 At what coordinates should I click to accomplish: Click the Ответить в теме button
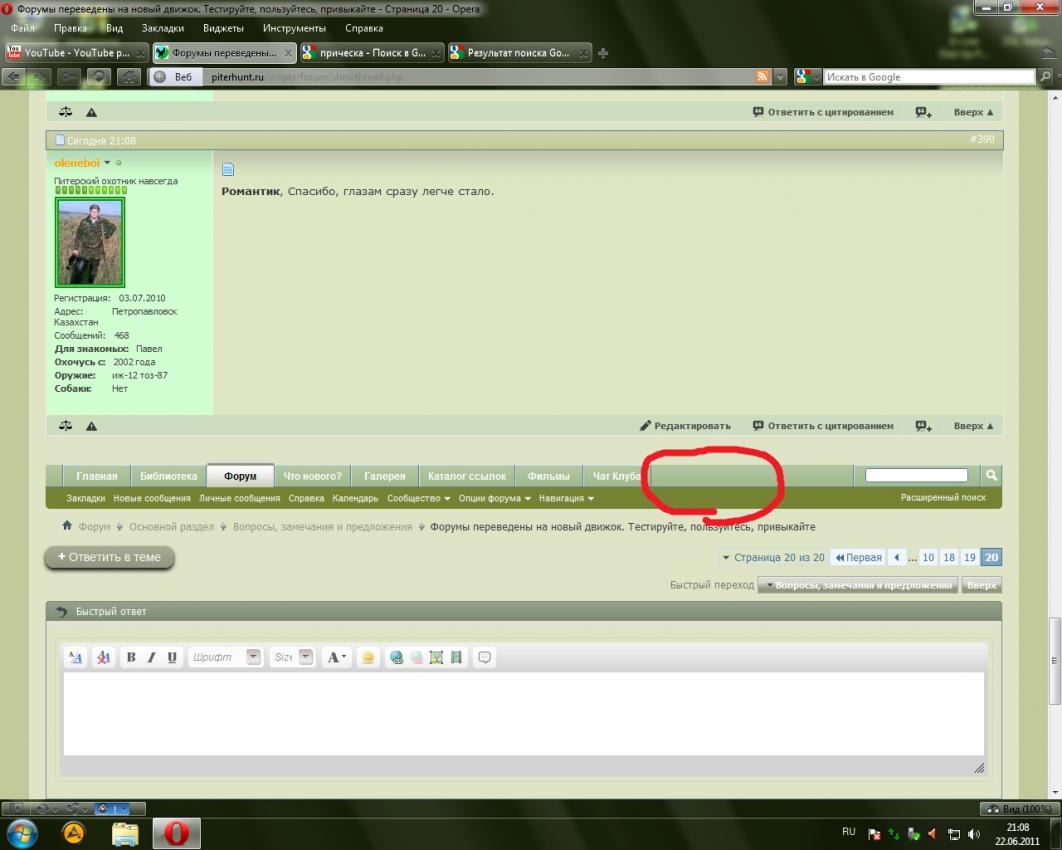tap(110, 557)
